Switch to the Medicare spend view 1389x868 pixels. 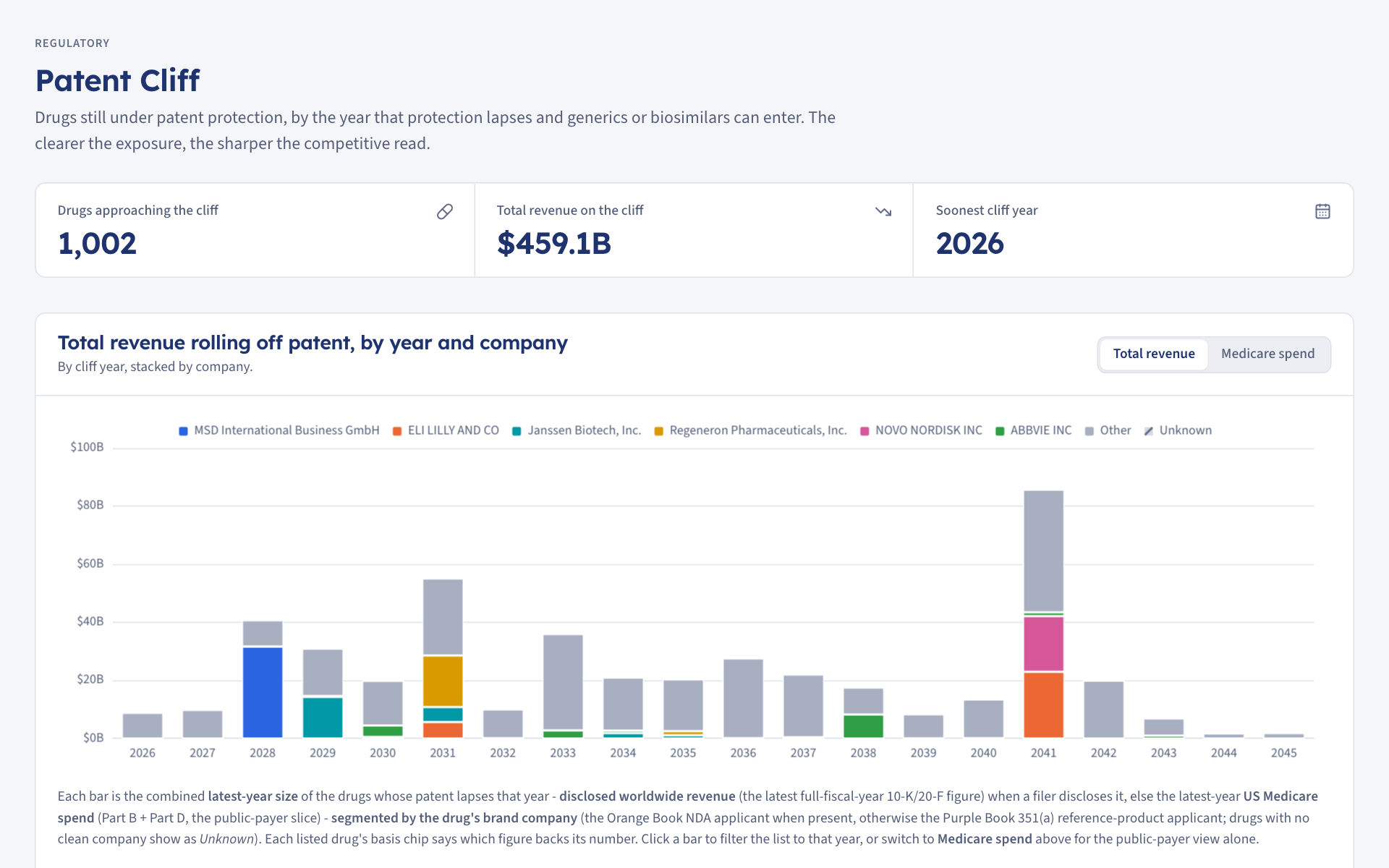click(1267, 354)
